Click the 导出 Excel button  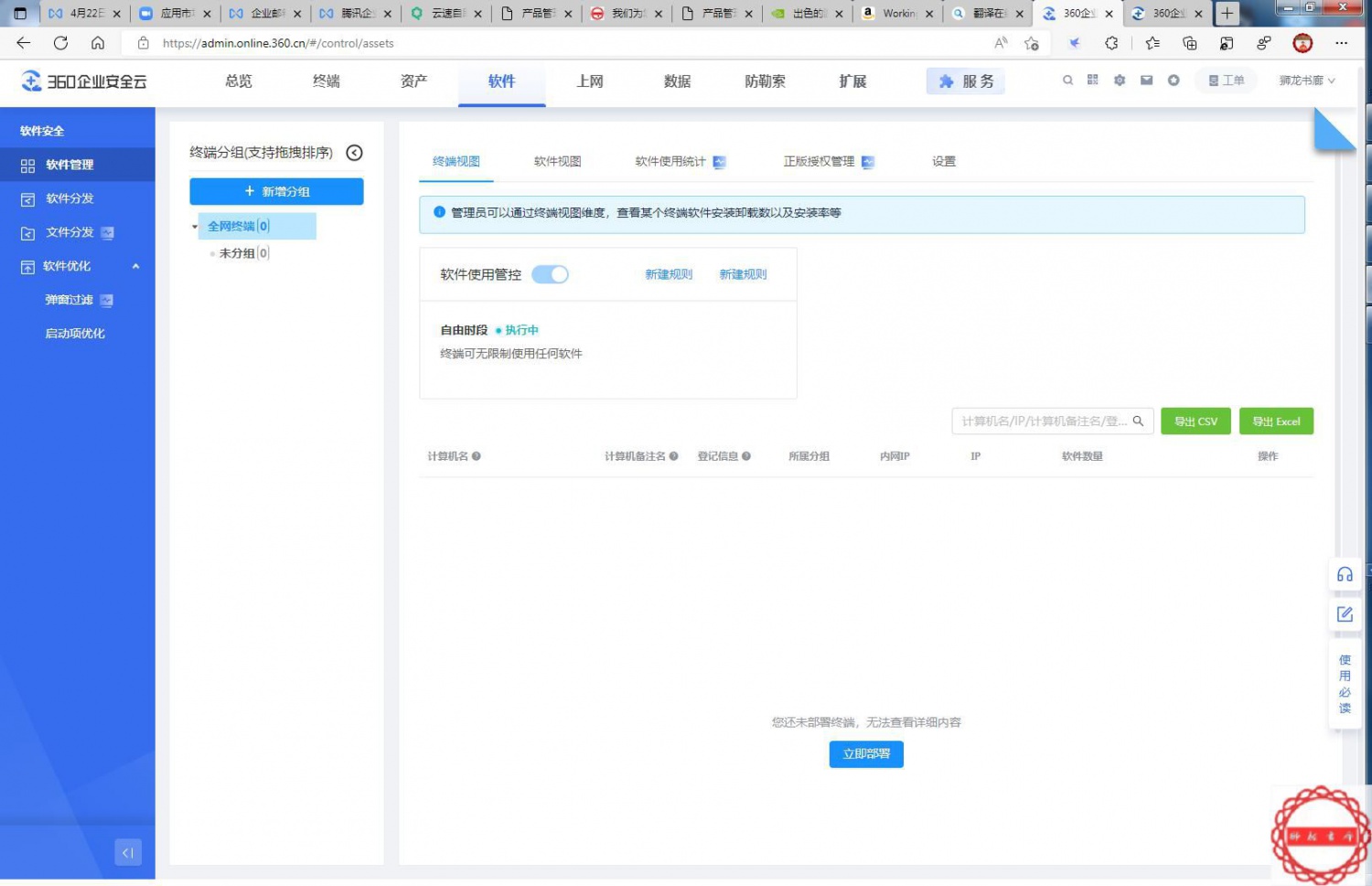(1276, 422)
